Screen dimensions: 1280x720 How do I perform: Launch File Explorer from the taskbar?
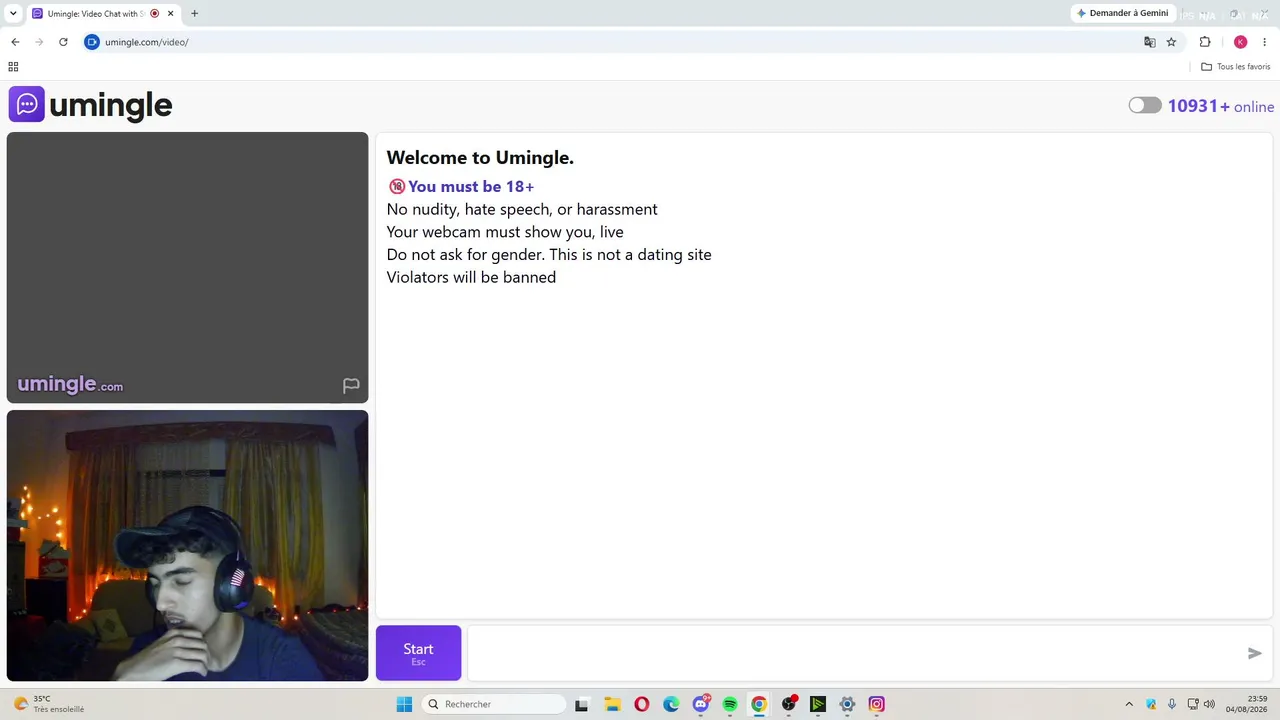point(612,704)
